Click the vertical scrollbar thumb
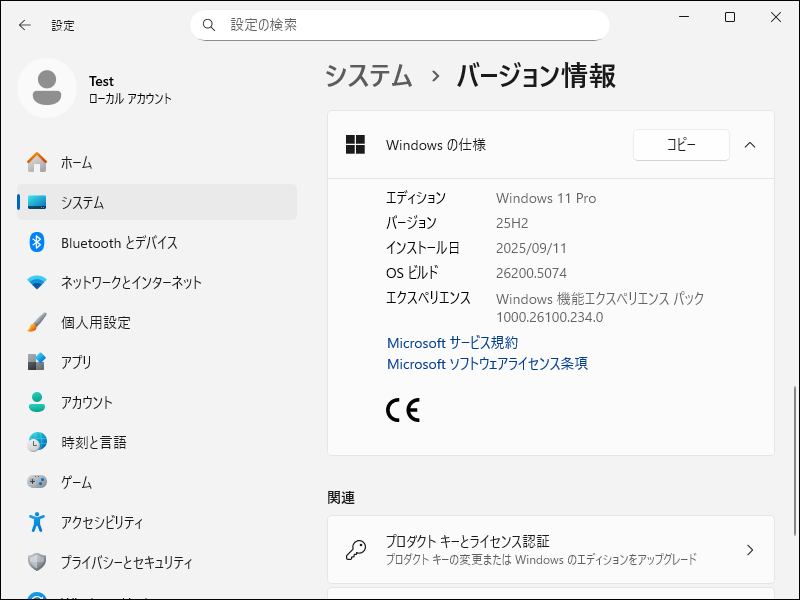 [794, 461]
